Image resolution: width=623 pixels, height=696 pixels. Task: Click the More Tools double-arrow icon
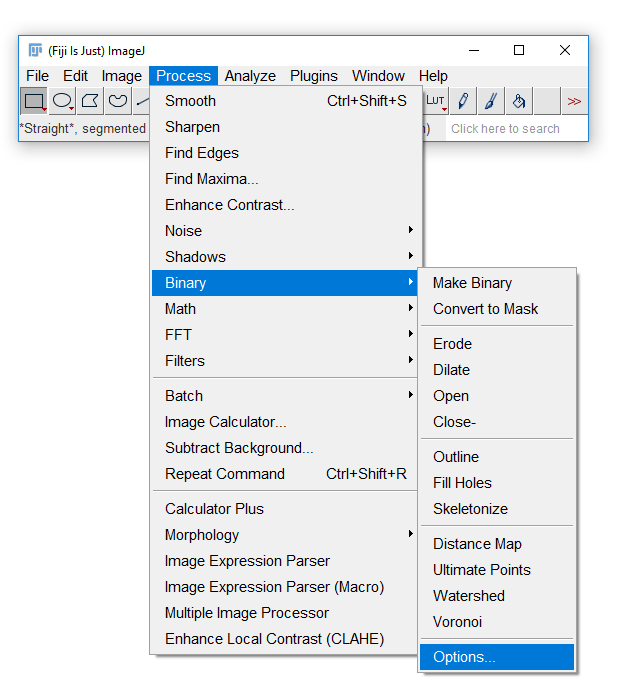click(x=574, y=101)
